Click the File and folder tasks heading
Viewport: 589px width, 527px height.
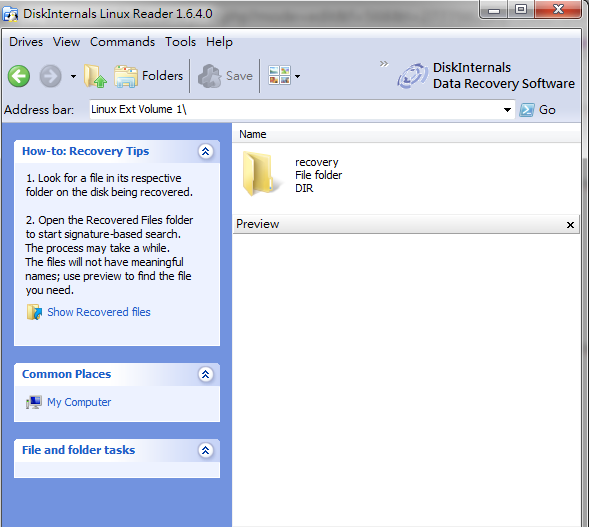tap(78, 450)
